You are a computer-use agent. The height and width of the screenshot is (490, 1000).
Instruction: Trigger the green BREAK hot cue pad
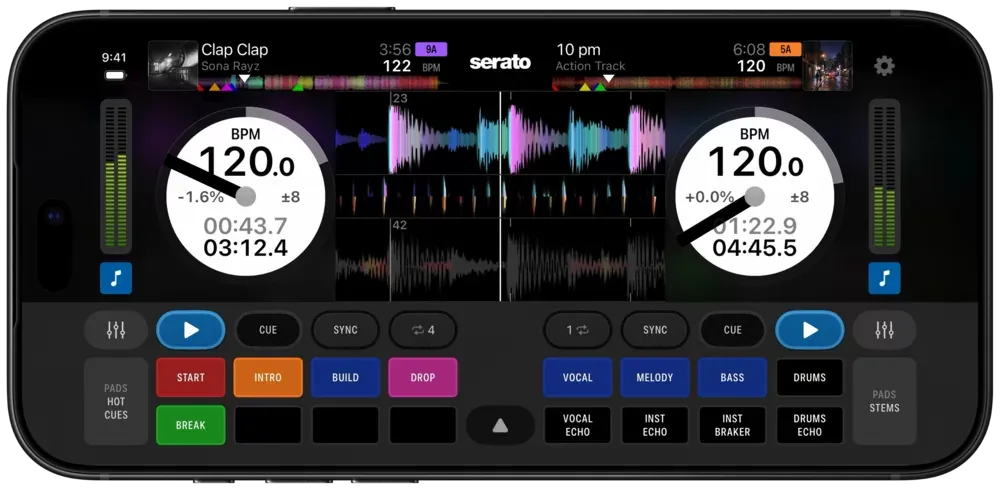pyautogui.click(x=191, y=425)
